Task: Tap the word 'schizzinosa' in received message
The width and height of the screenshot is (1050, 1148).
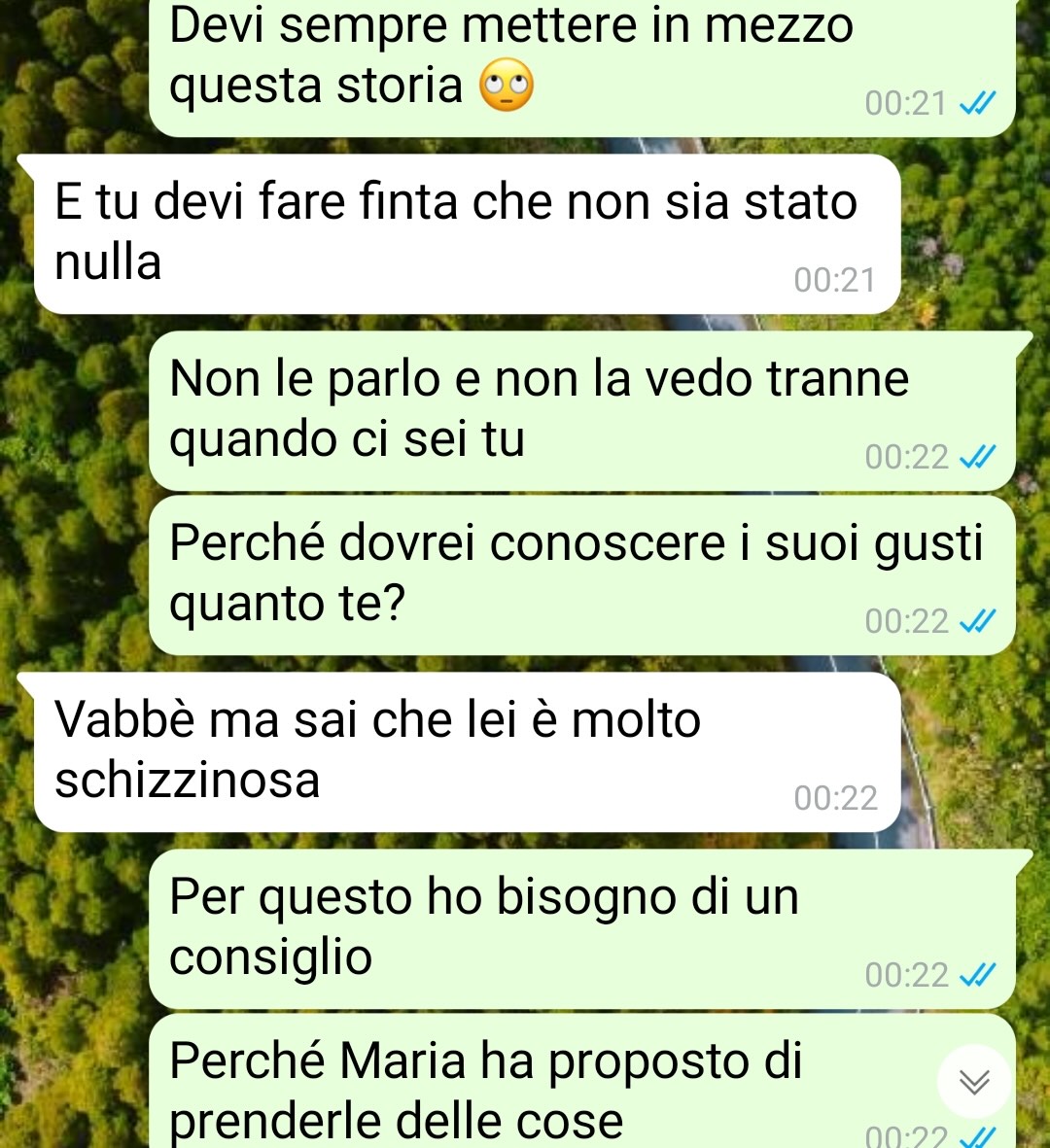Action: coord(188,780)
